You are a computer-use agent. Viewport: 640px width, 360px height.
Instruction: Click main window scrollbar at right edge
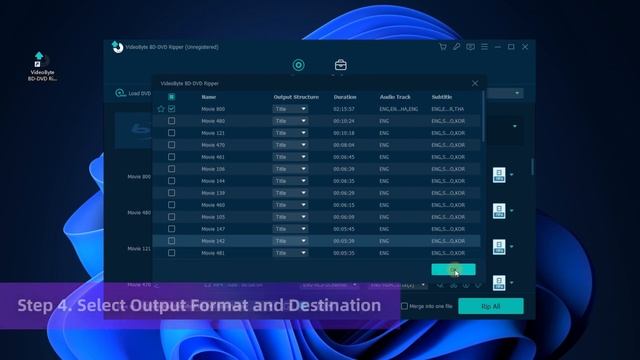532,167
